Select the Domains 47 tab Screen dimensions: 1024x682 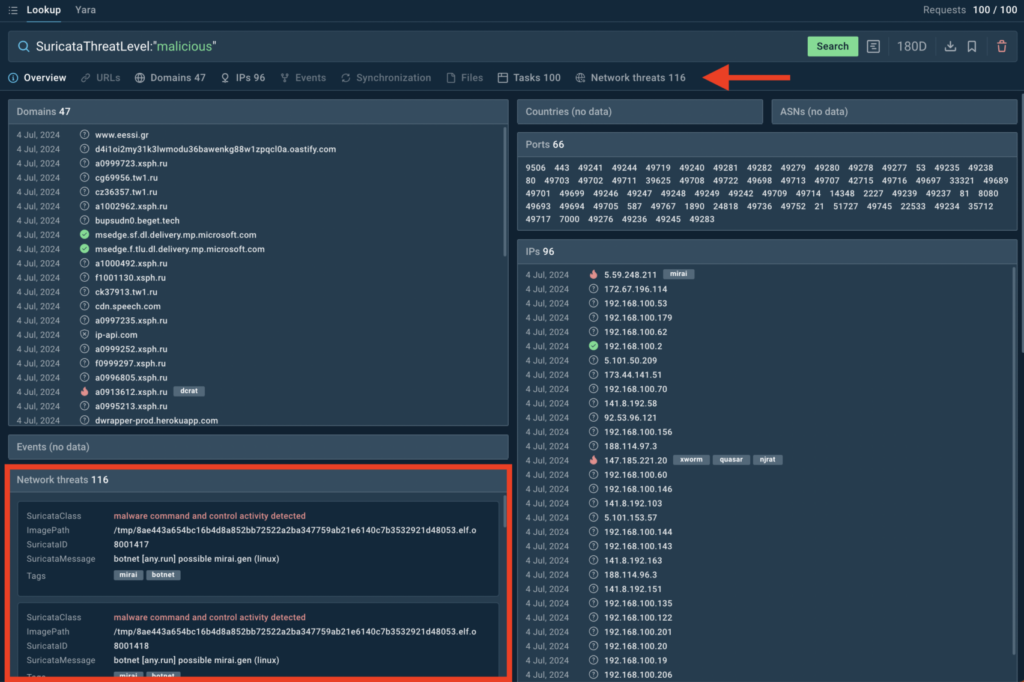pyautogui.click(x=170, y=78)
